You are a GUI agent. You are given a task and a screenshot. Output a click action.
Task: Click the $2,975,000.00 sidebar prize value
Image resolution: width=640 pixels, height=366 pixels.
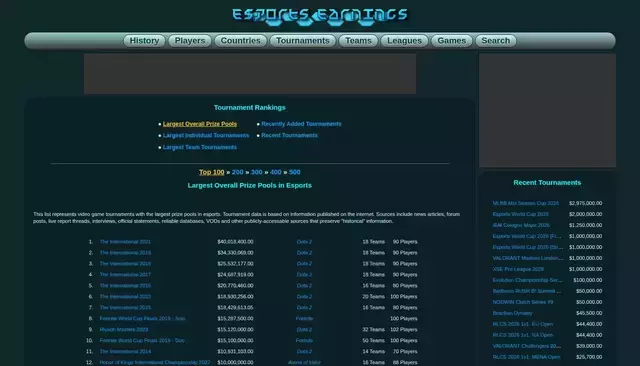pos(585,203)
